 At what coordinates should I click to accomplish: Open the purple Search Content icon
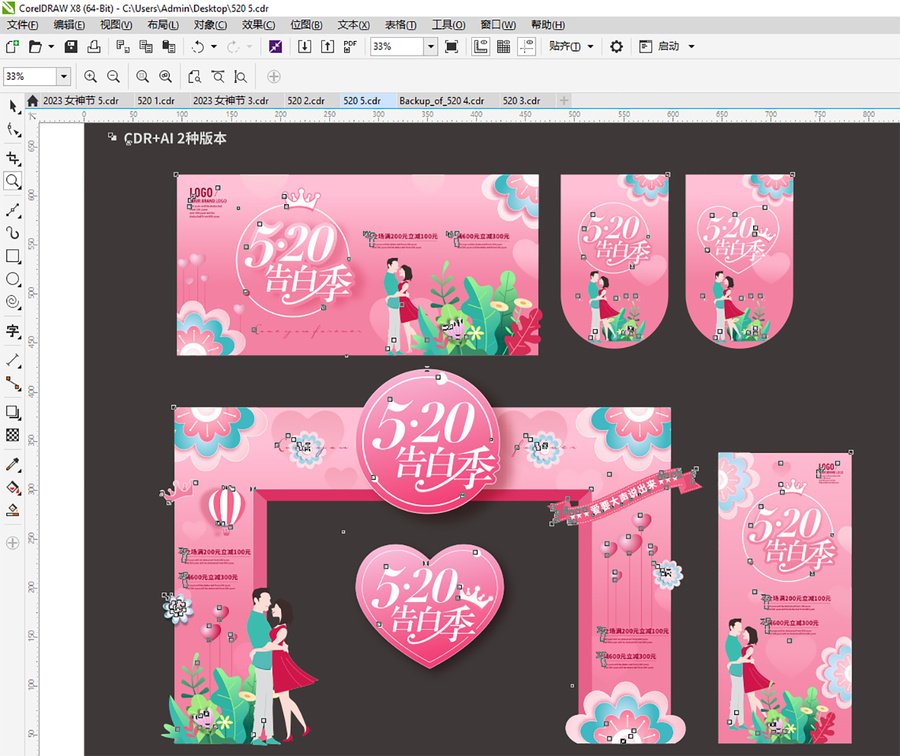click(x=276, y=46)
